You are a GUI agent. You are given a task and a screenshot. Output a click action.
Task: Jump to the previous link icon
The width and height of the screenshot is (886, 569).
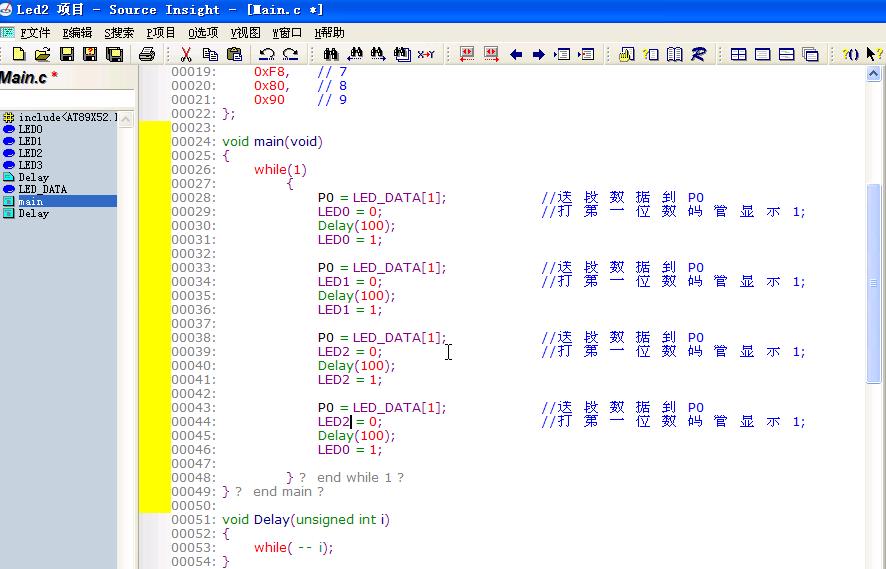click(x=467, y=54)
